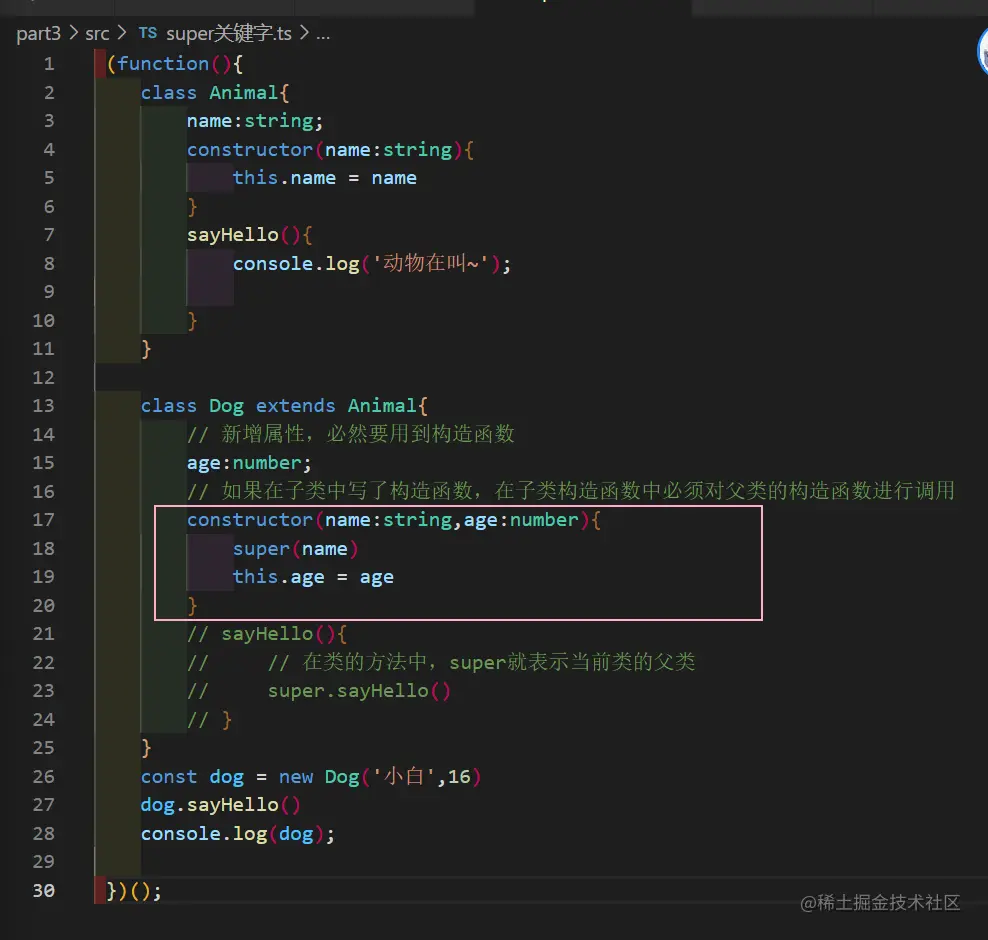Click 'constructor(name:string,age:number){' line
The height and width of the screenshot is (940, 988).
point(394,520)
